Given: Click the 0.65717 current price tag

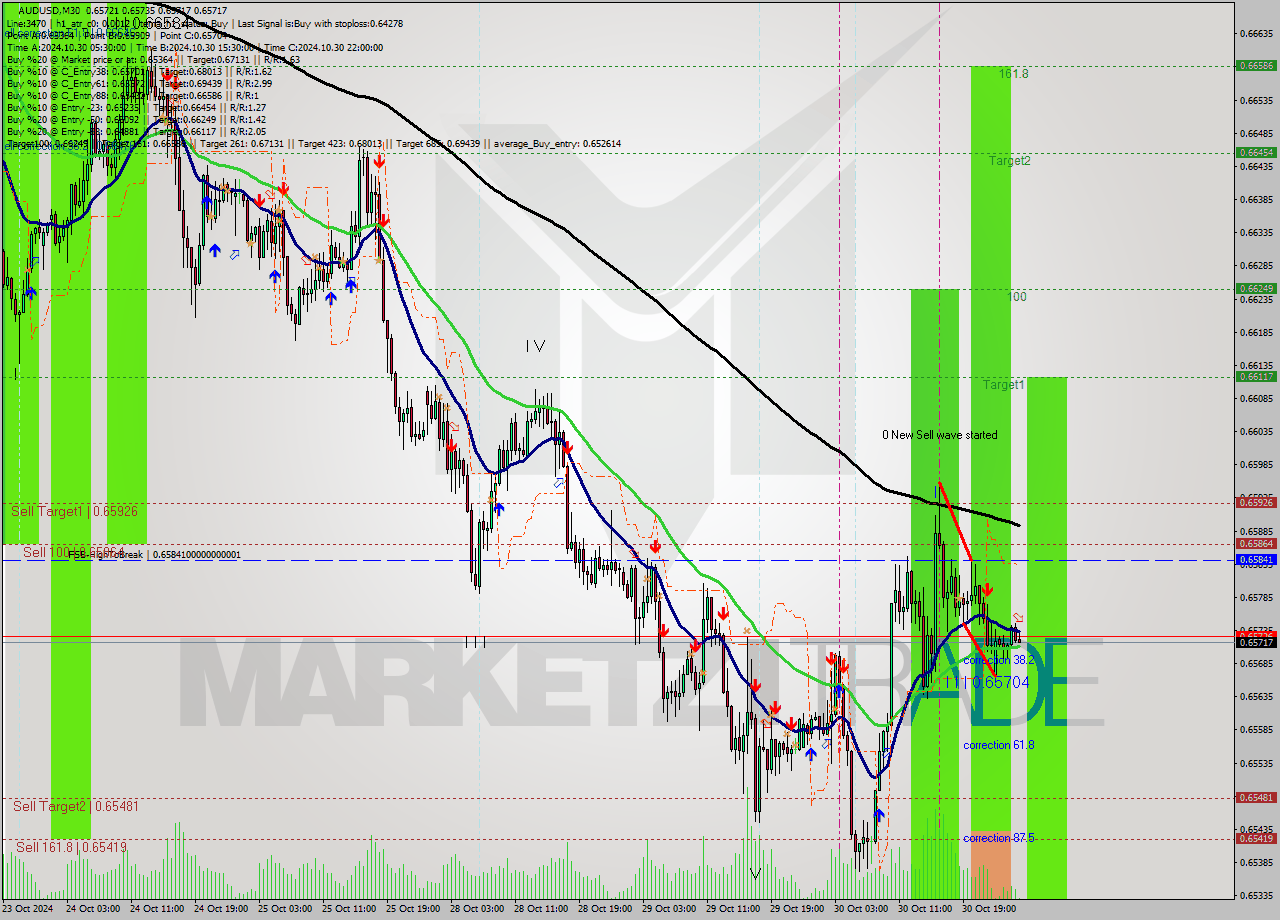Looking at the screenshot, I should coord(1256,642).
